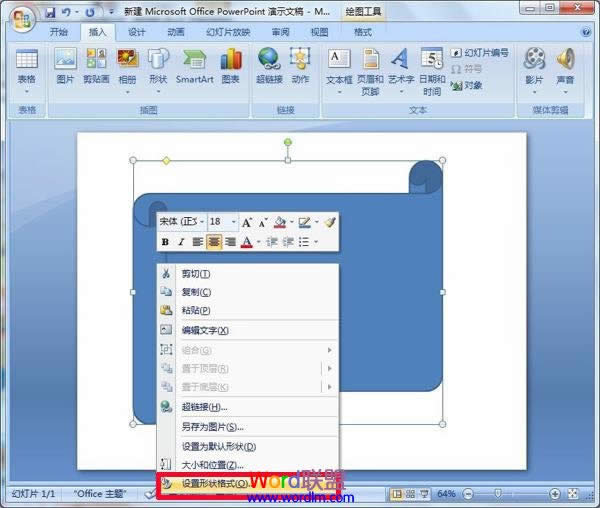
Task: Select 设置形状格式 (Format Shape)
Action: [248, 484]
